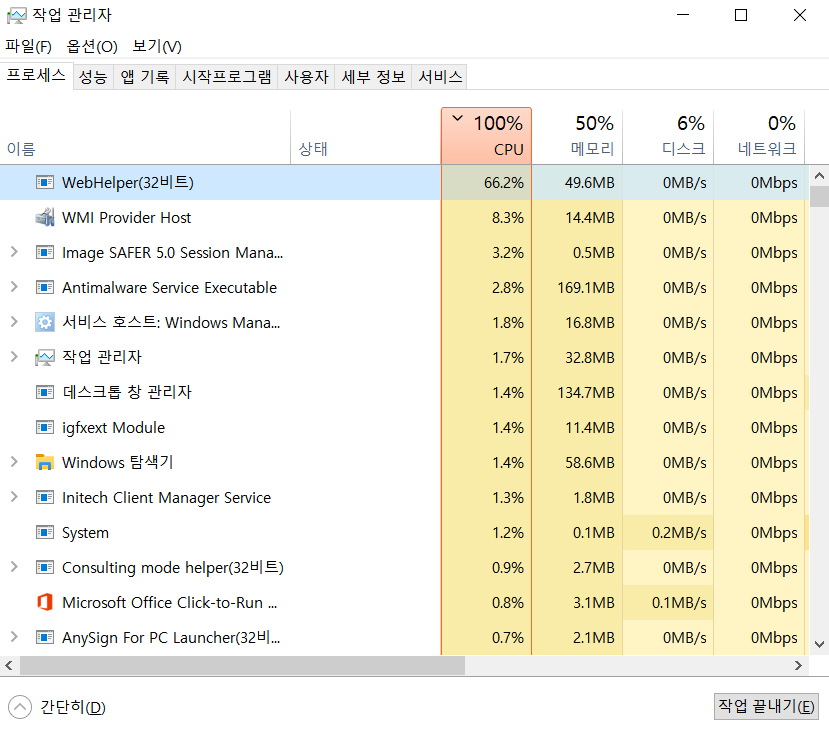
Task: Click the 58.6MB memory value
Action: pos(590,462)
